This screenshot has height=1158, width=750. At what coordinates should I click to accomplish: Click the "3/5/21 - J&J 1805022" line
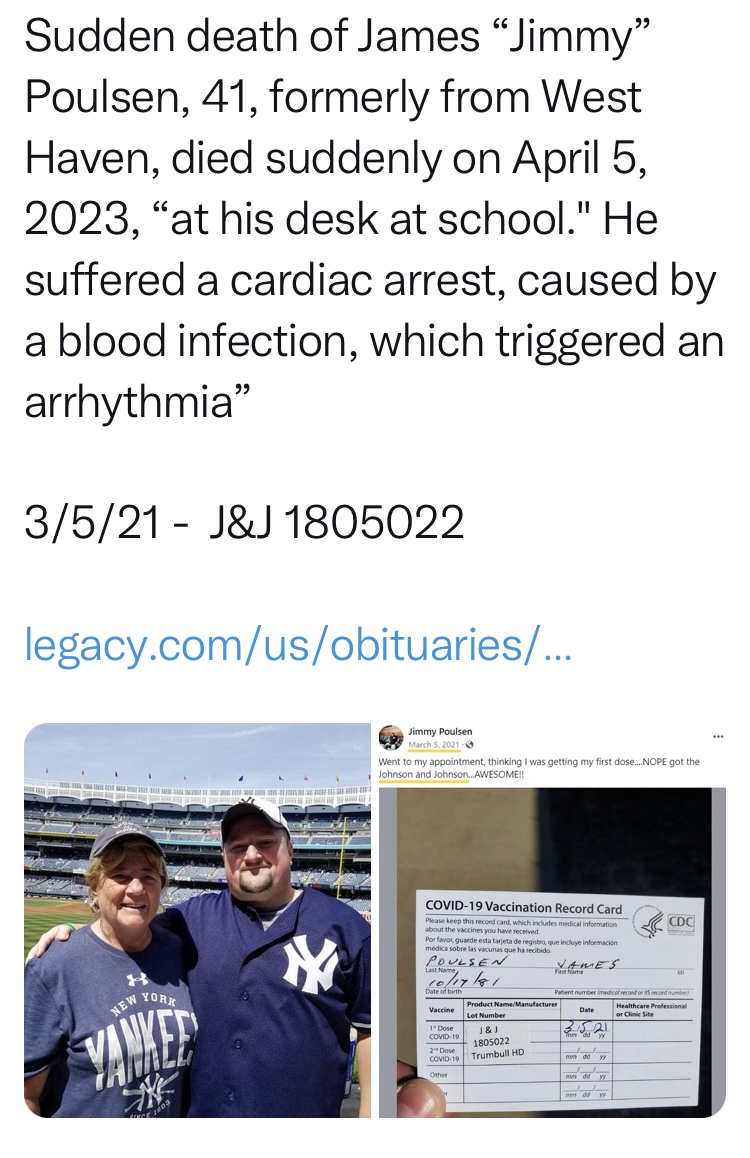point(244,521)
